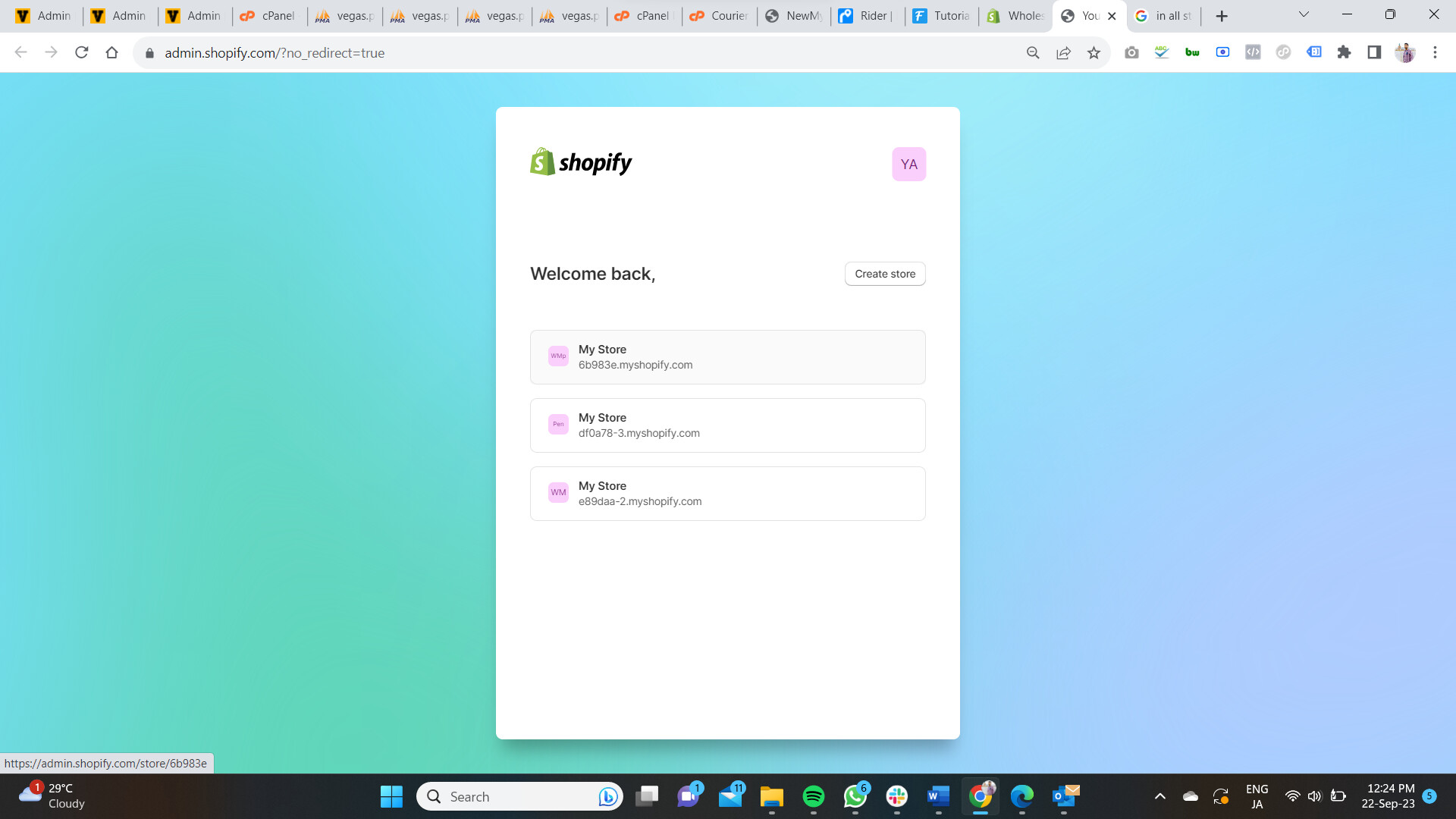Open store e89daa-2.myshopify.com
Viewport: 1456px width, 819px height.
coord(727,494)
